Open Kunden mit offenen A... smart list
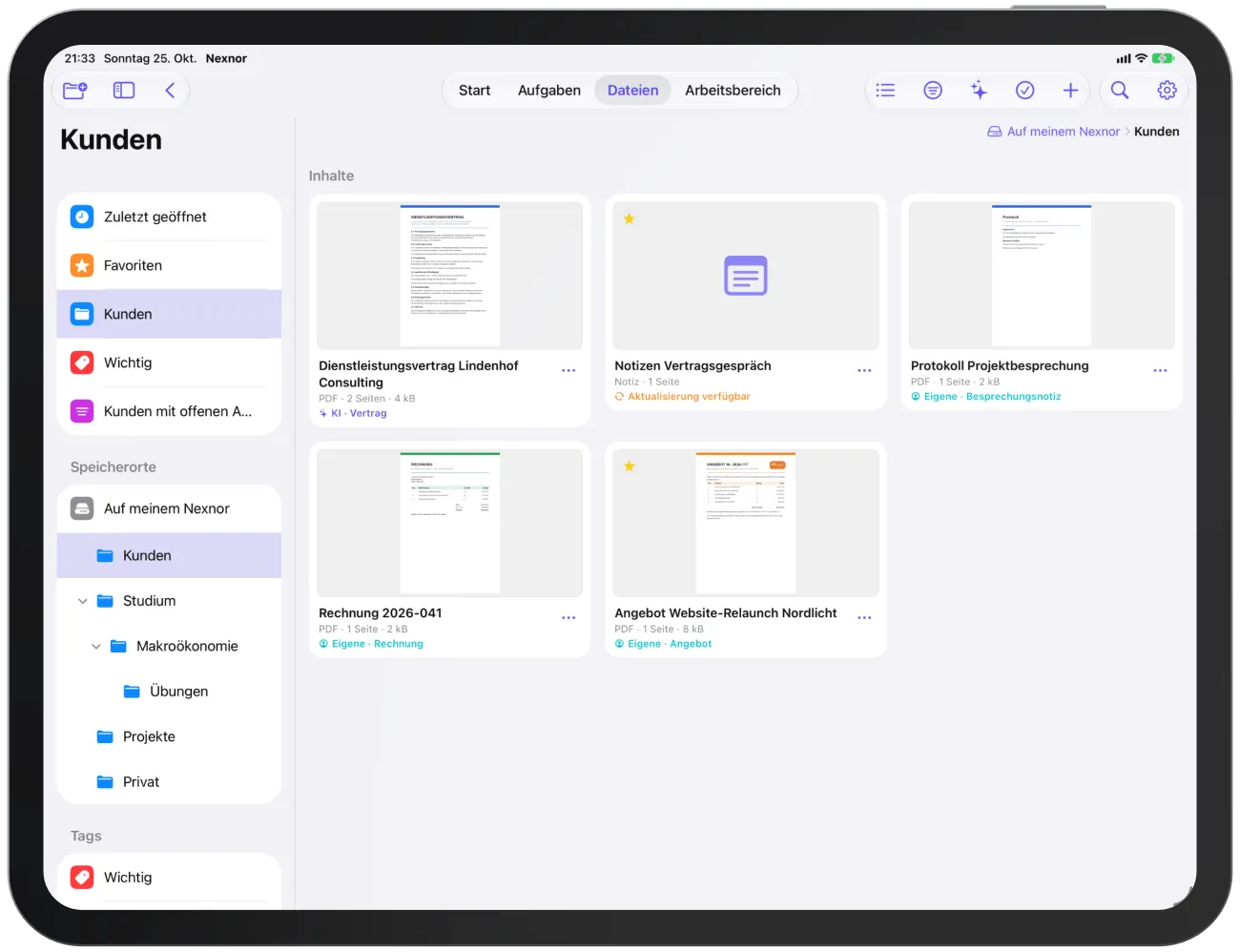 point(169,412)
